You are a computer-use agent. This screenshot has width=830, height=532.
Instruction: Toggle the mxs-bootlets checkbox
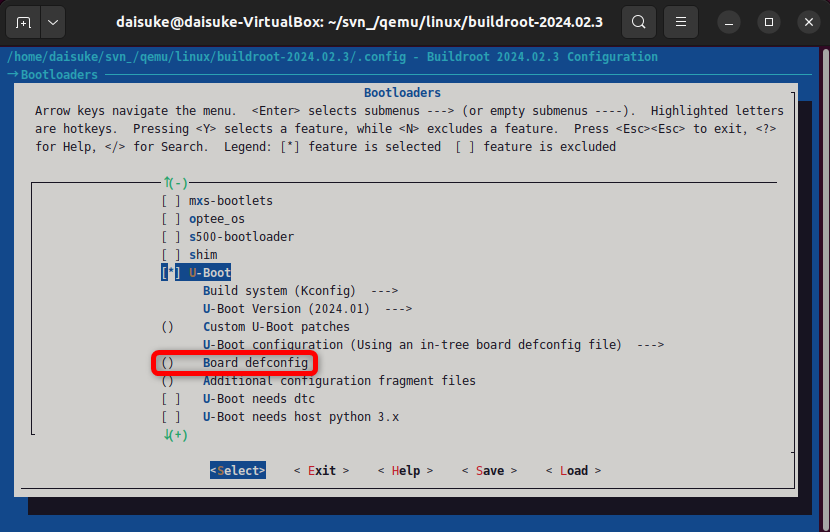[171, 201]
